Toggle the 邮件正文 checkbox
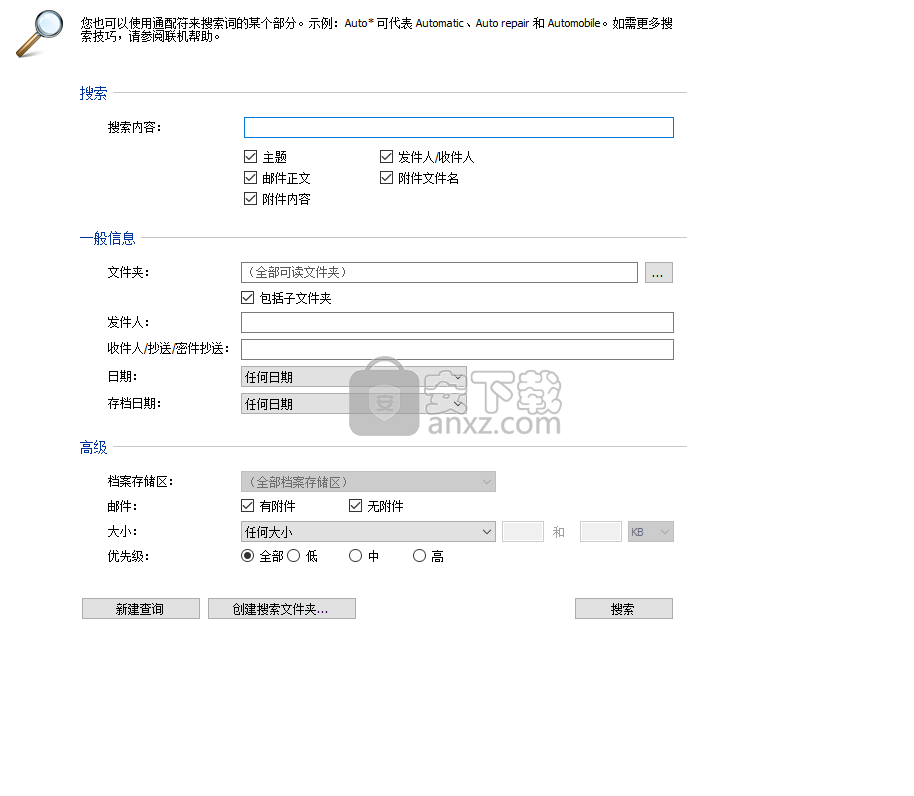 (251, 178)
